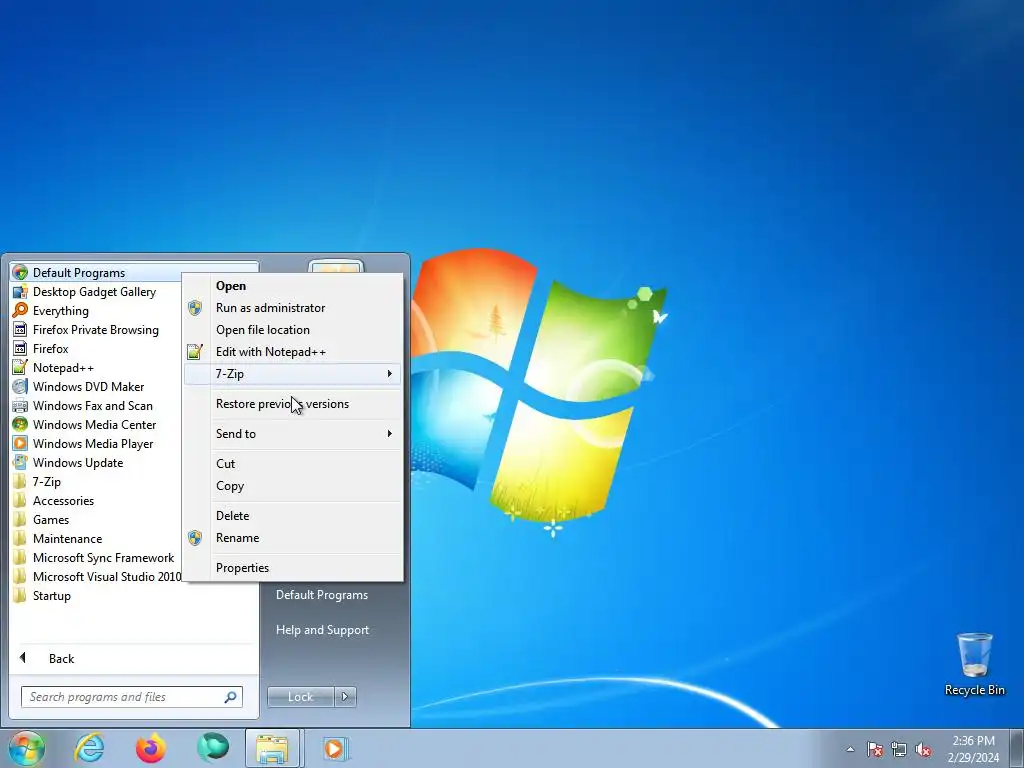Expand the Send to submenu arrow
Viewport: 1024px width, 768px height.
[x=389, y=434]
